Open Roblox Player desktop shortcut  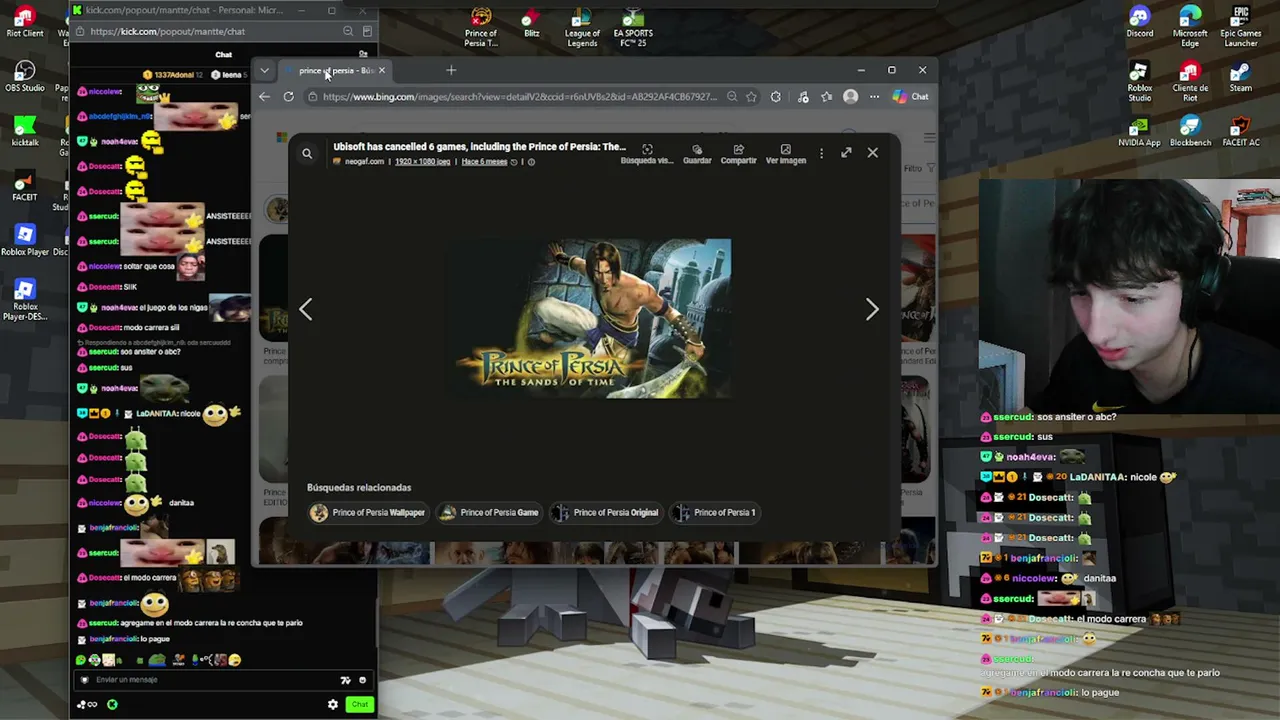click(25, 240)
